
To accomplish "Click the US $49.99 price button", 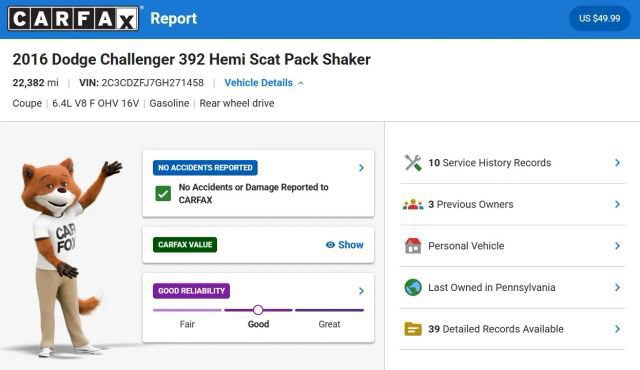I will tap(599, 18).
